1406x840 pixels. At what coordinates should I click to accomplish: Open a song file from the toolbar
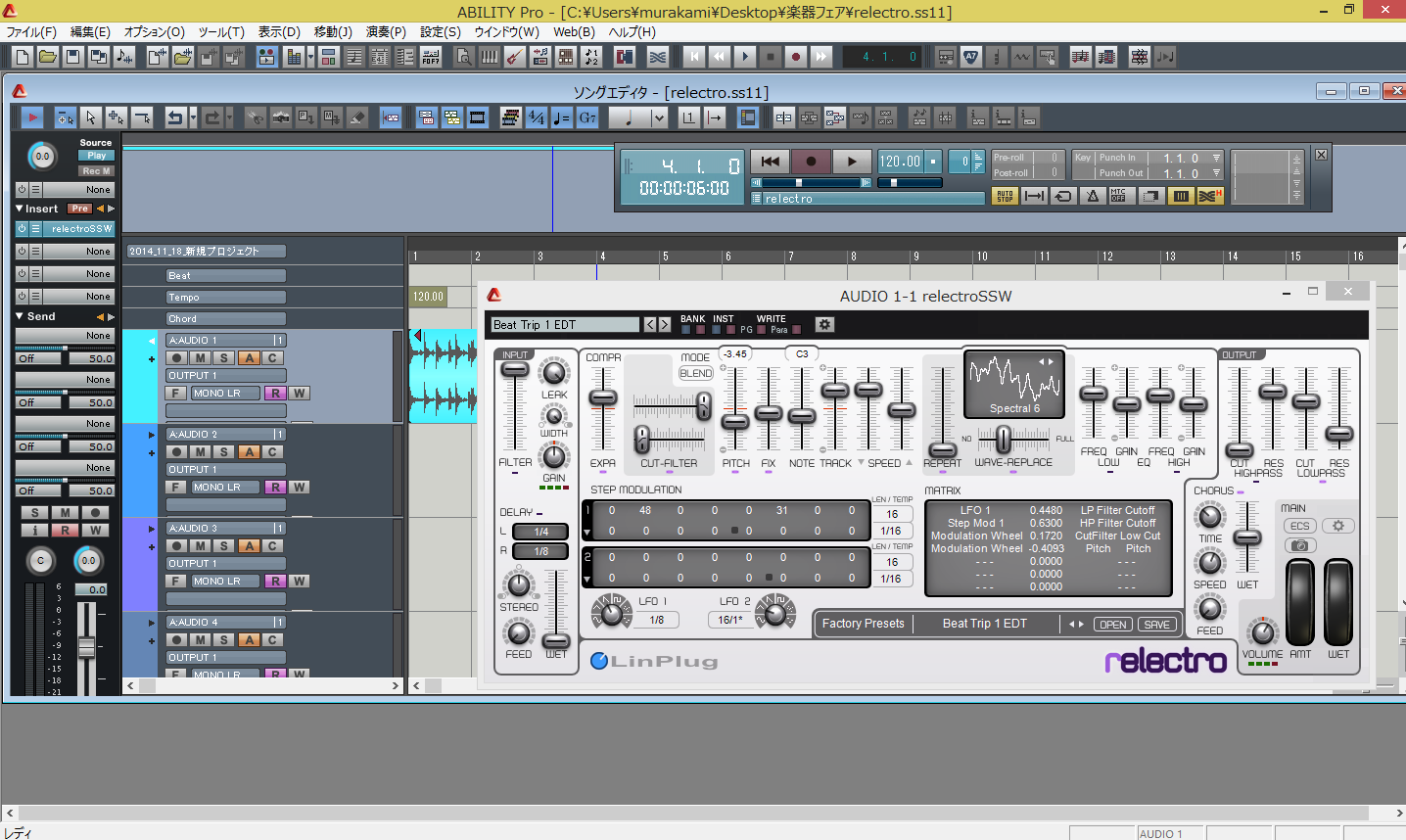[x=47, y=57]
